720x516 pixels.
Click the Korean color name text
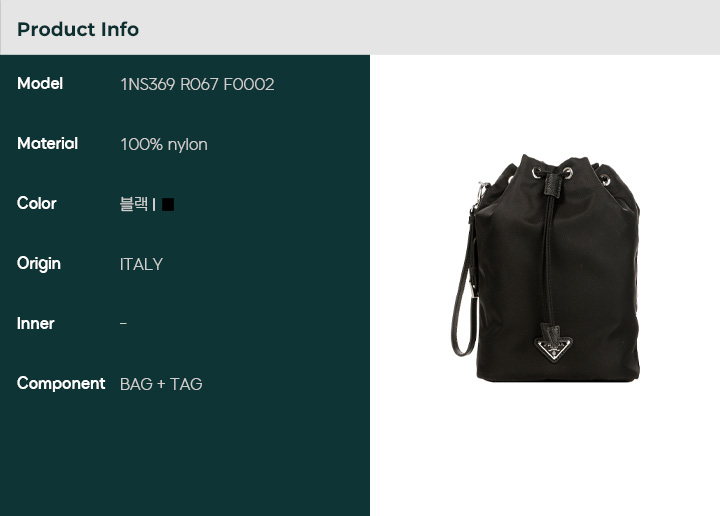click(134, 204)
